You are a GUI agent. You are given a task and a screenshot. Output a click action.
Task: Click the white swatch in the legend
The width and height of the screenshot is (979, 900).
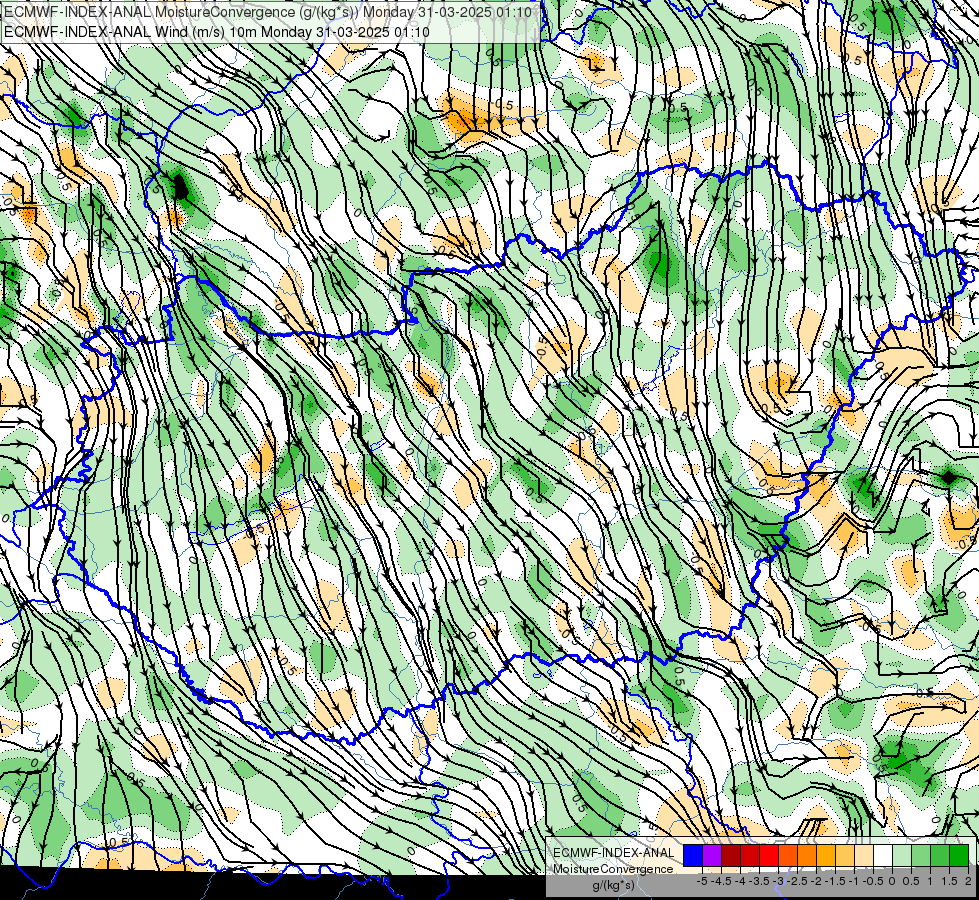point(883,856)
